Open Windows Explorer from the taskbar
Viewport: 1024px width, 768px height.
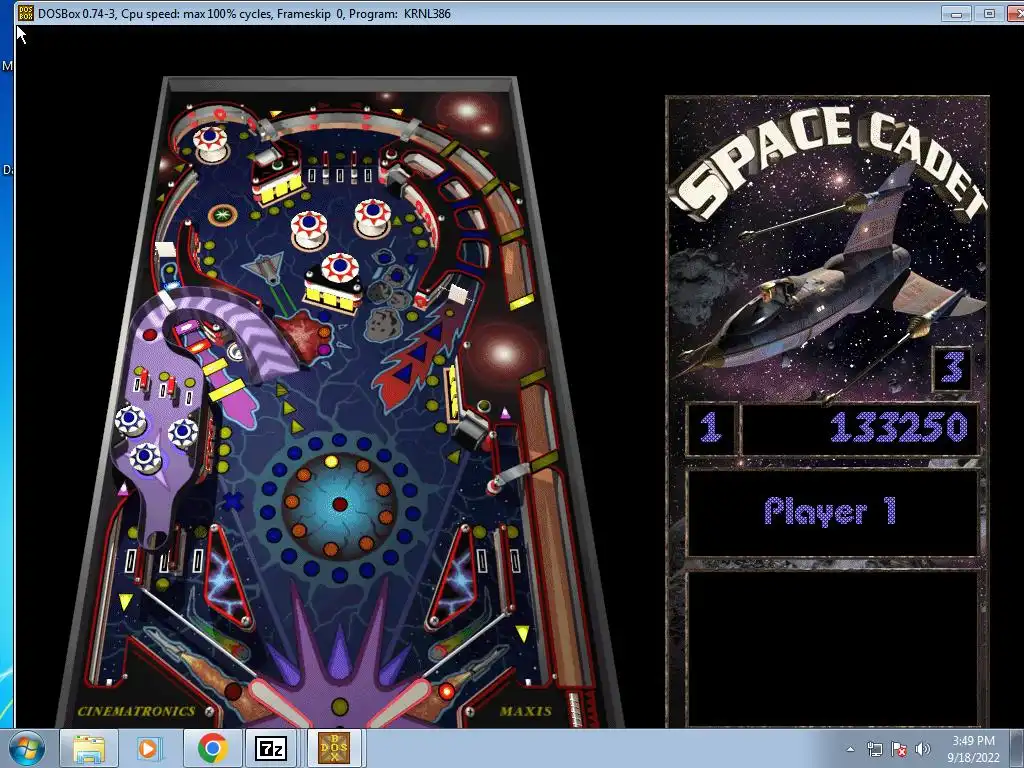click(x=89, y=748)
